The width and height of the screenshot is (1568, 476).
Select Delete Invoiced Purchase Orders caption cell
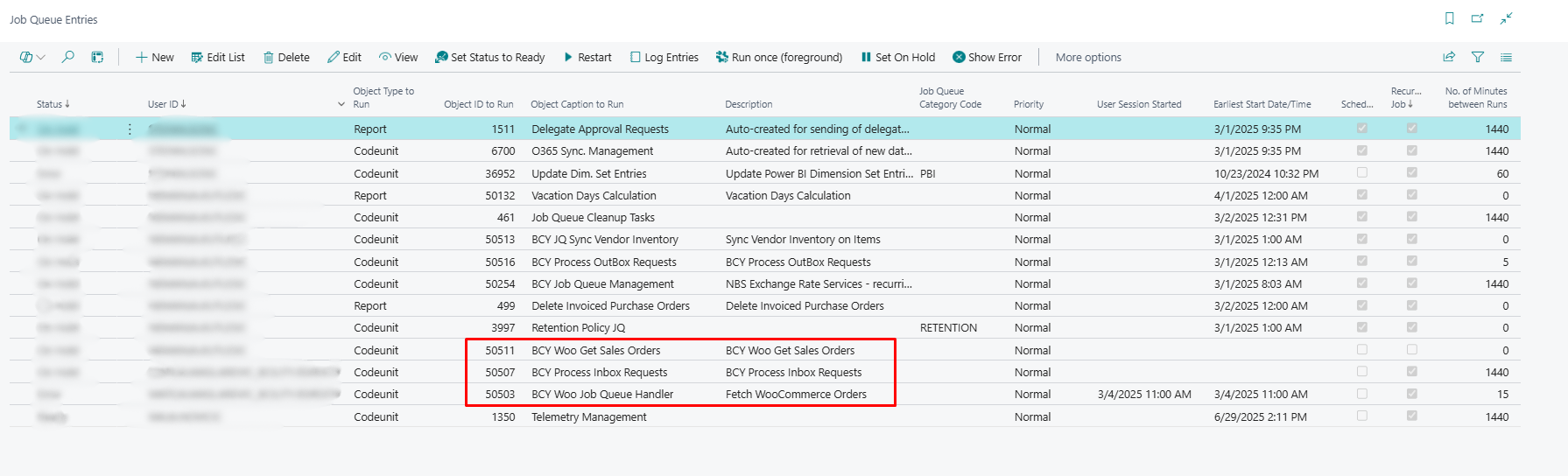click(x=610, y=306)
